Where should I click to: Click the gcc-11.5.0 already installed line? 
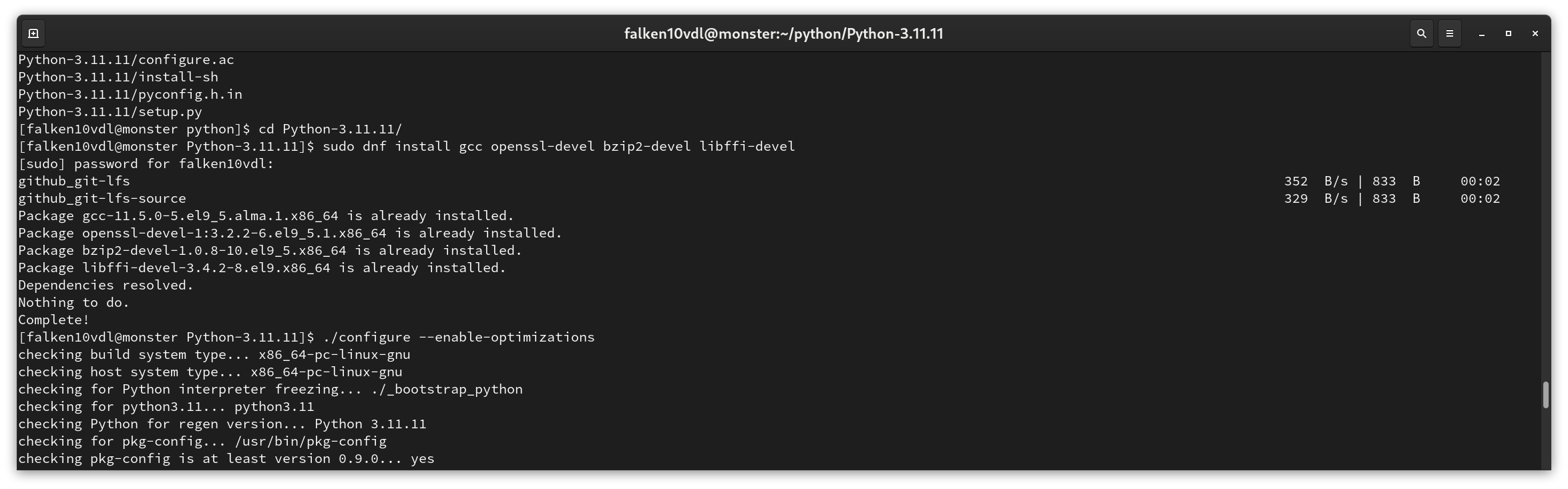[x=266, y=215]
